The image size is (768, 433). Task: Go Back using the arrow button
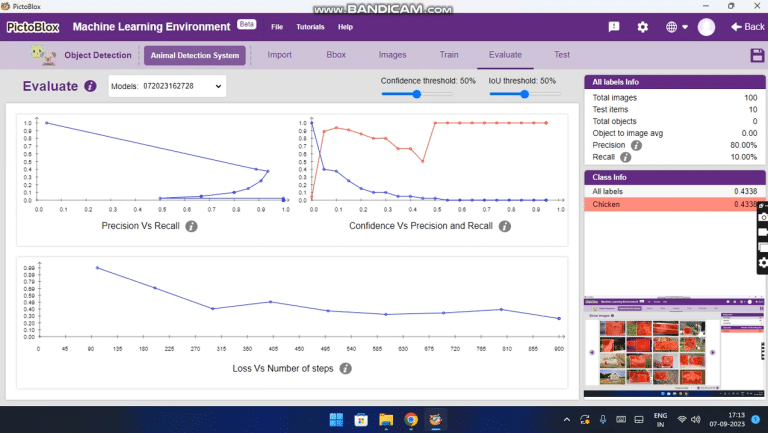coord(747,27)
